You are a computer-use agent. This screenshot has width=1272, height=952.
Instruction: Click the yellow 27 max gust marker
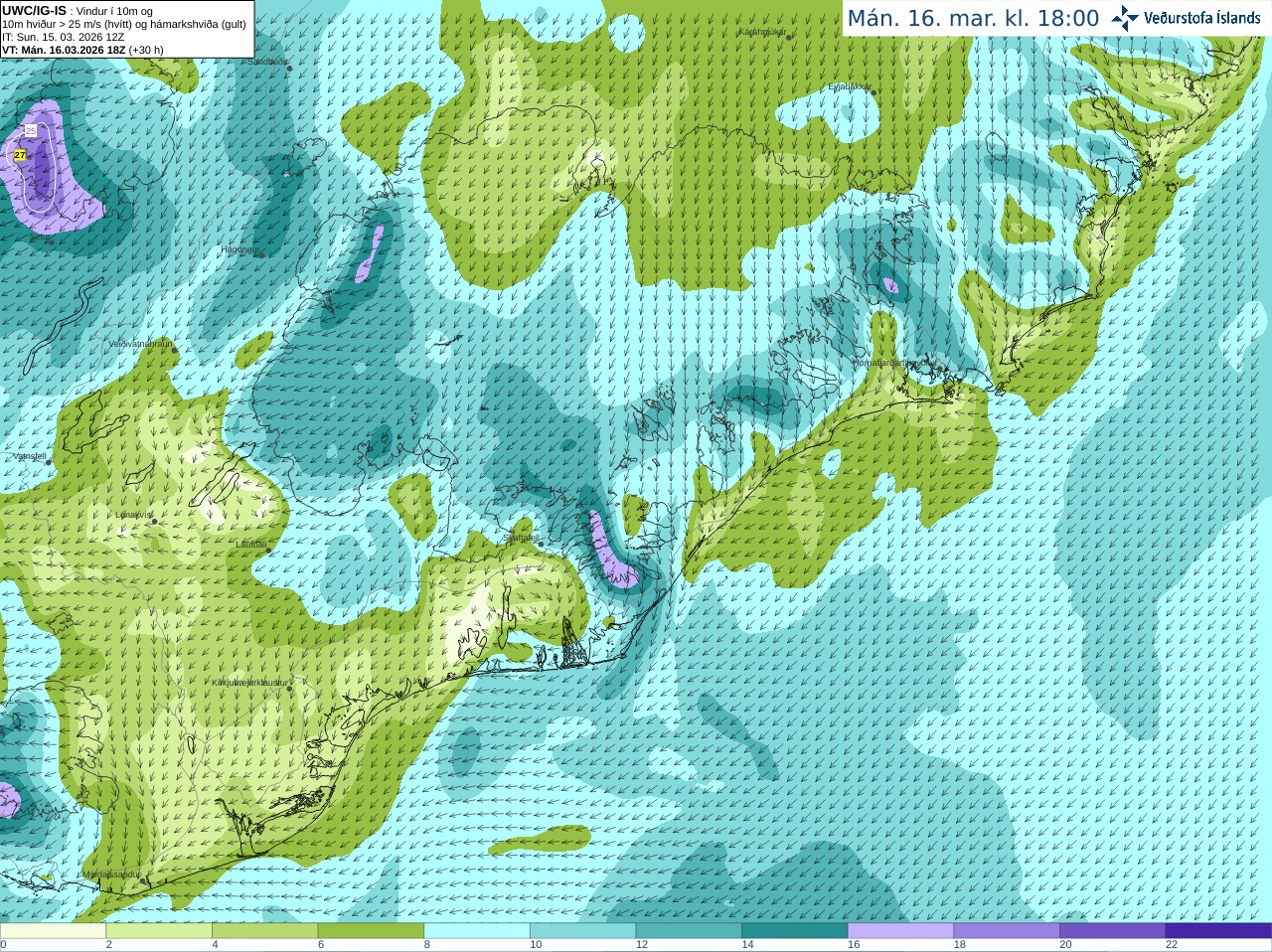coord(20,155)
